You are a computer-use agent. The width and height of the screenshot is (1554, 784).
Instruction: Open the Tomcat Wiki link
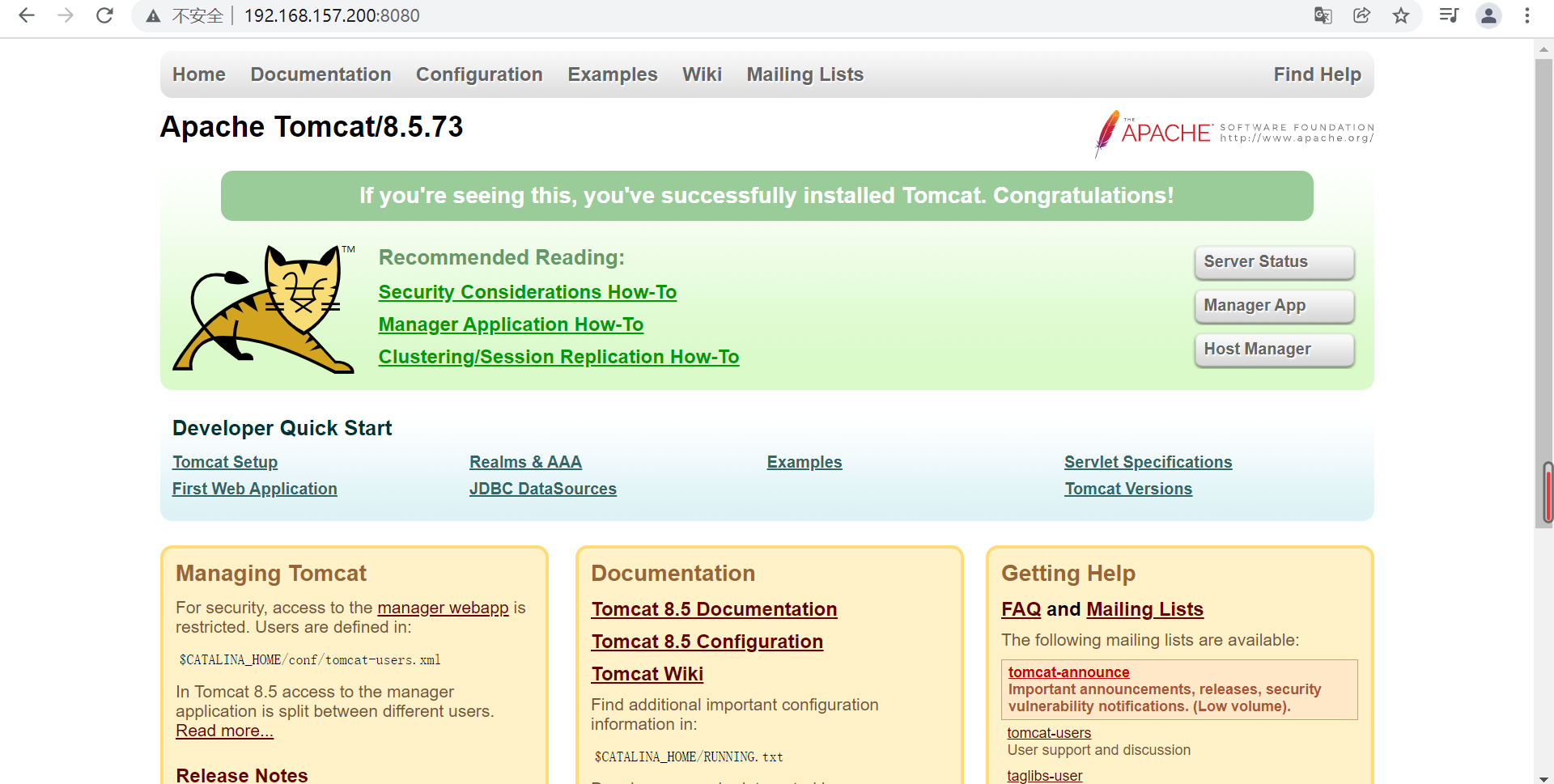tap(647, 674)
